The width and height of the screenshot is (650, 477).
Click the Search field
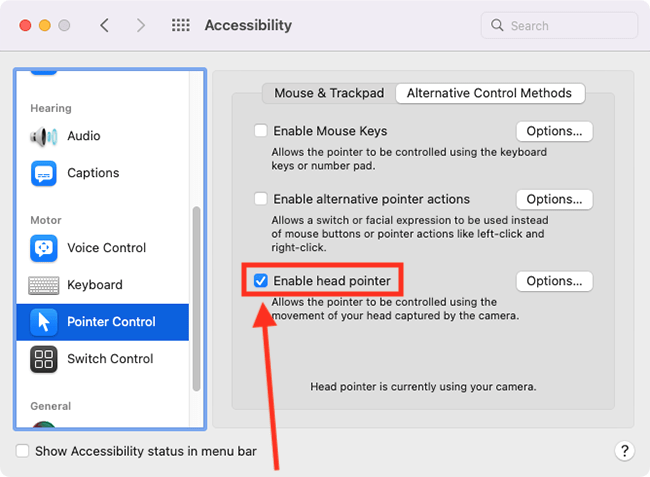click(x=559, y=26)
